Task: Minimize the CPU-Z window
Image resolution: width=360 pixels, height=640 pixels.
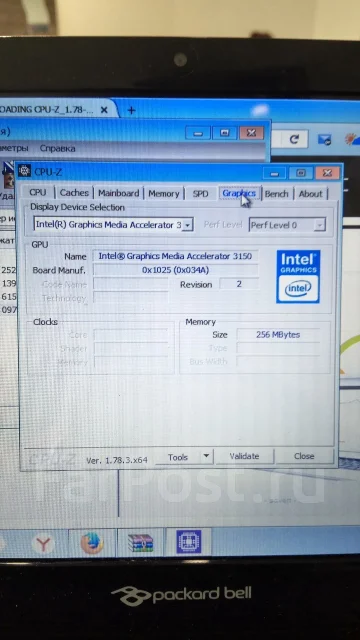Action: [274, 173]
